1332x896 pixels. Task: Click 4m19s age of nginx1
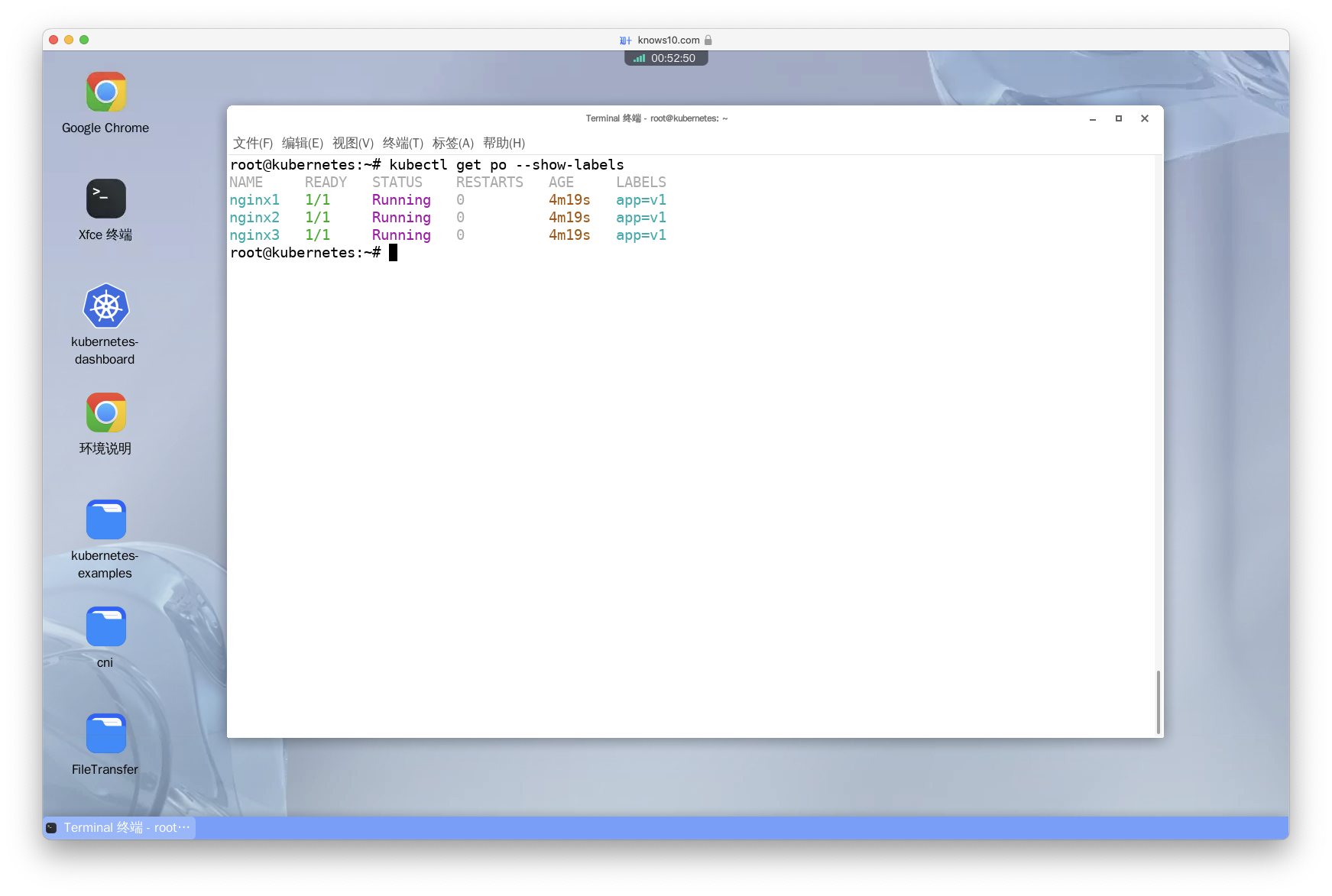pos(569,200)
